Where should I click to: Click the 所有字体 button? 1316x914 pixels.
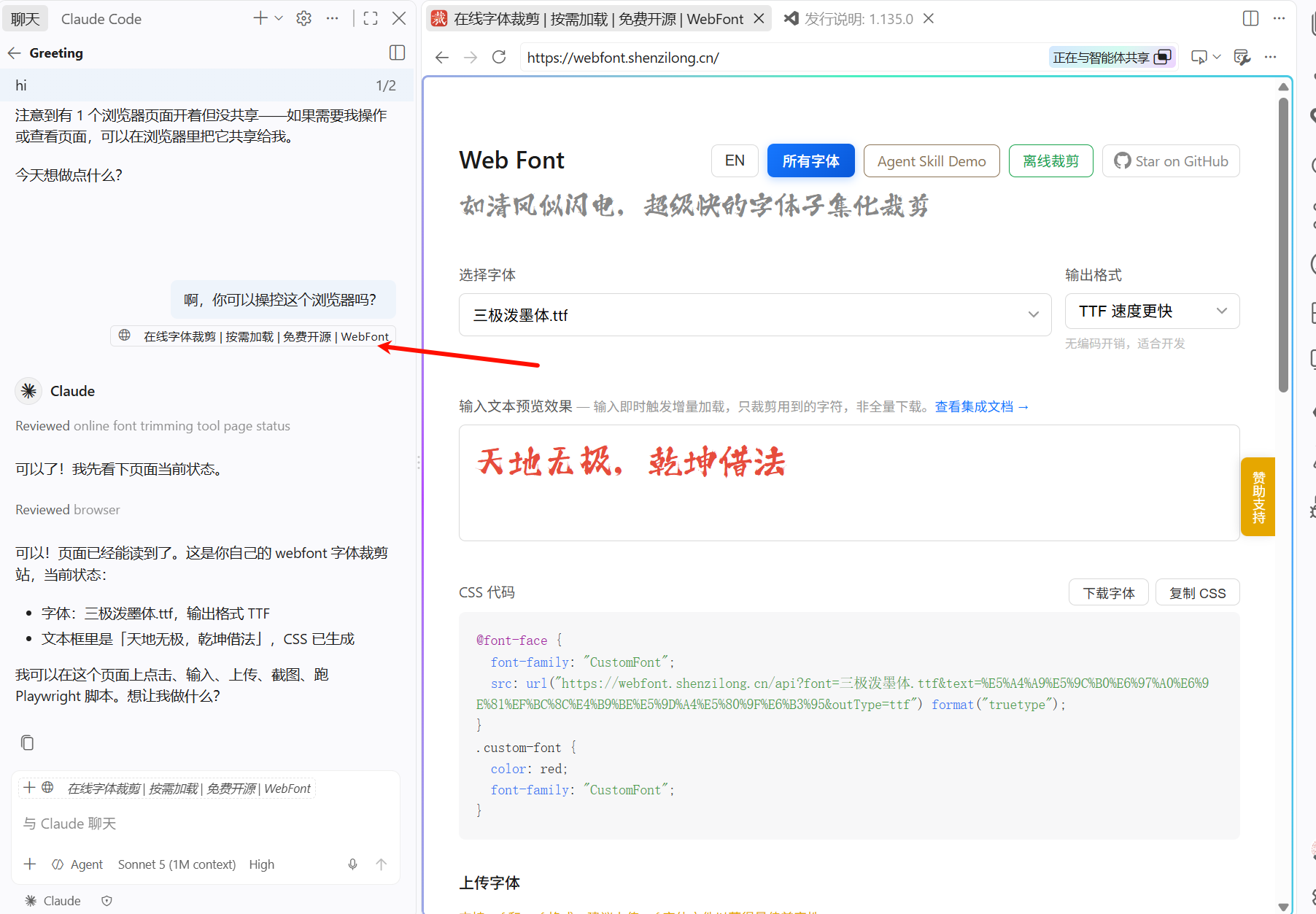(x=810, y=160)
